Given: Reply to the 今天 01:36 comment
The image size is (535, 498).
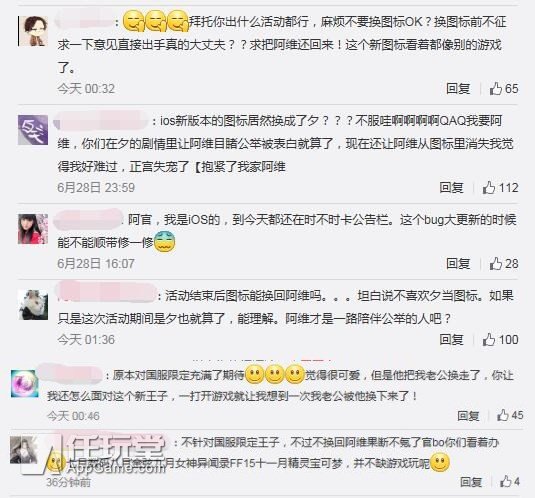Looking at the screenshot, I should pyautogui.click(x=451, y=340).
